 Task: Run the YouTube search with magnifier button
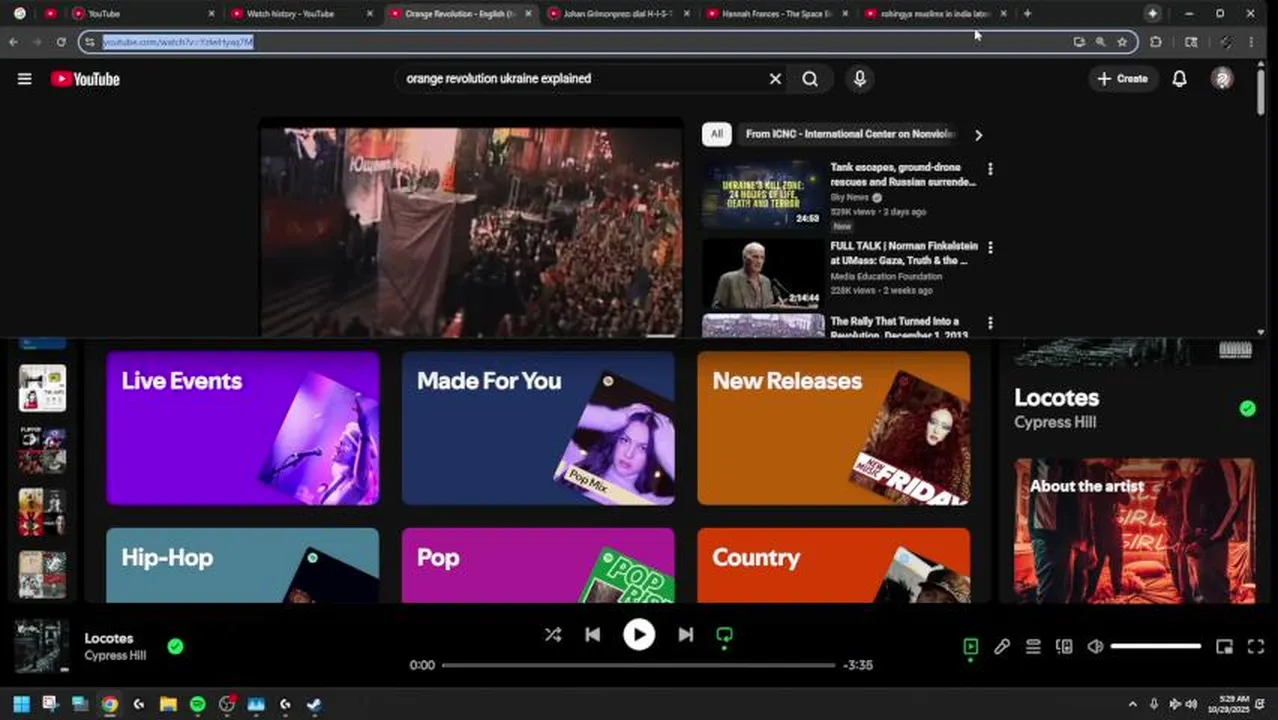click(810, 78)
